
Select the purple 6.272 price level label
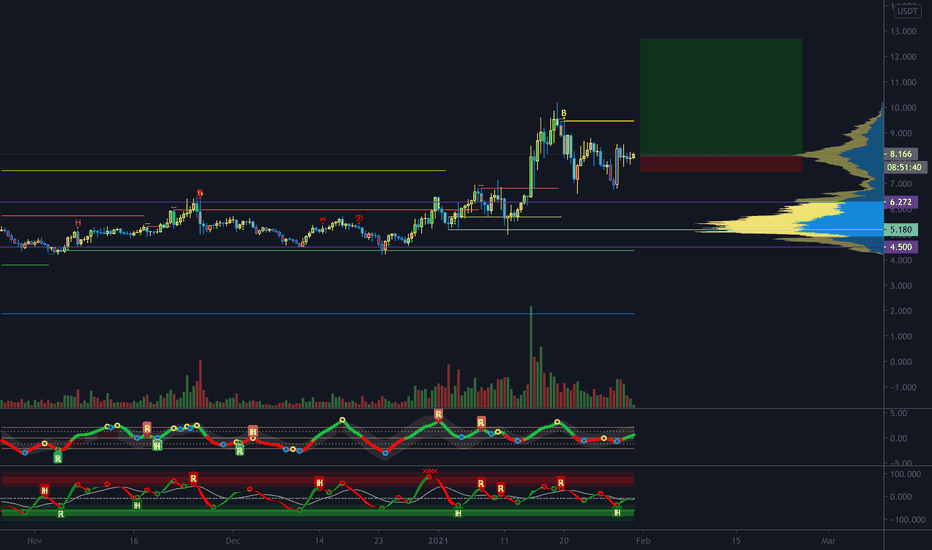coord(901,202)
